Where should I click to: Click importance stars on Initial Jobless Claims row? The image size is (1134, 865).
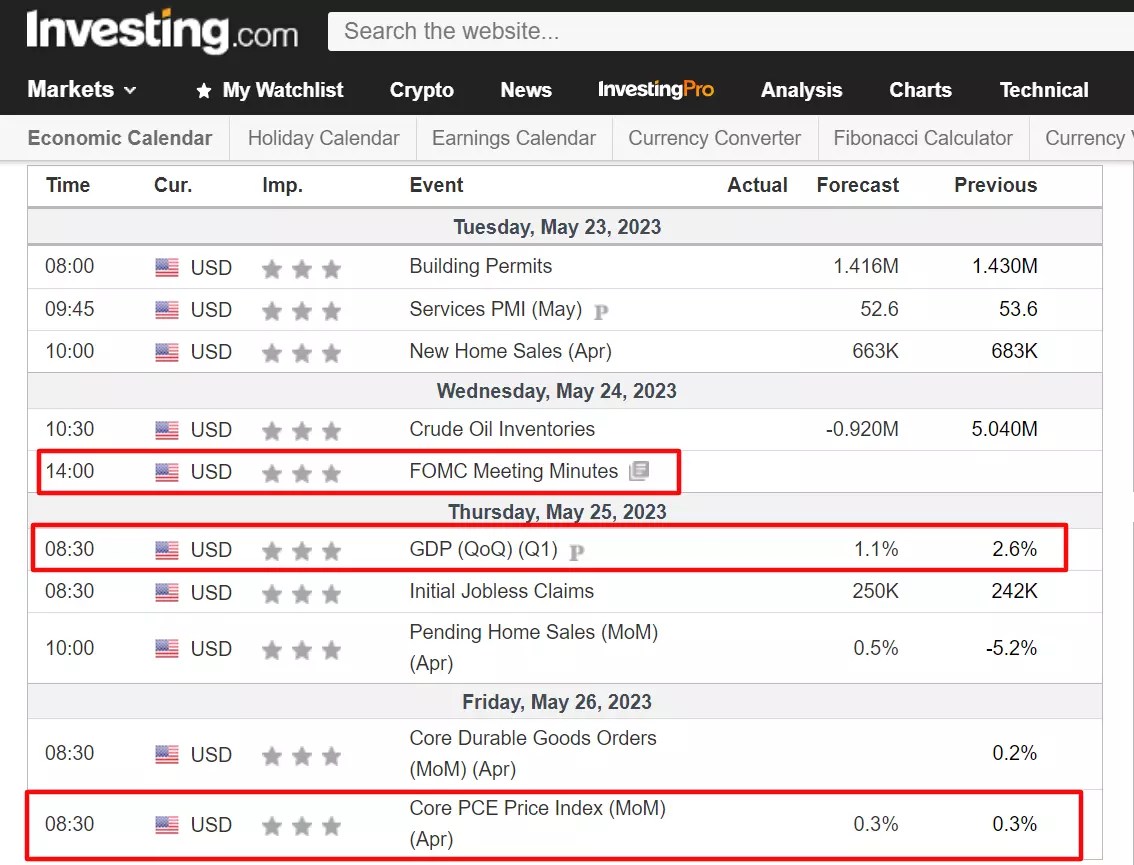point(301,594)
